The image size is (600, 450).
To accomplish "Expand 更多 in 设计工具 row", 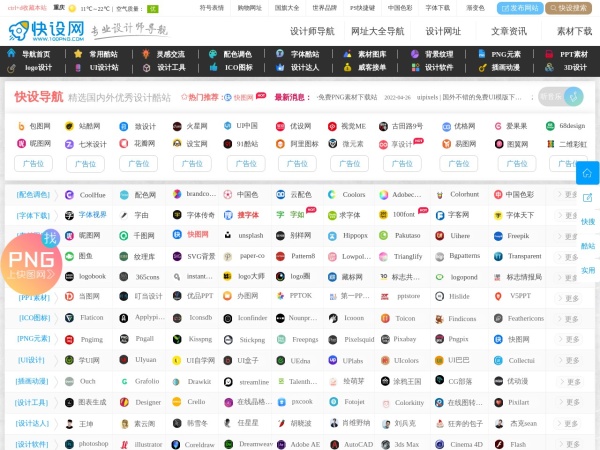I will click(x=569, y=402).
